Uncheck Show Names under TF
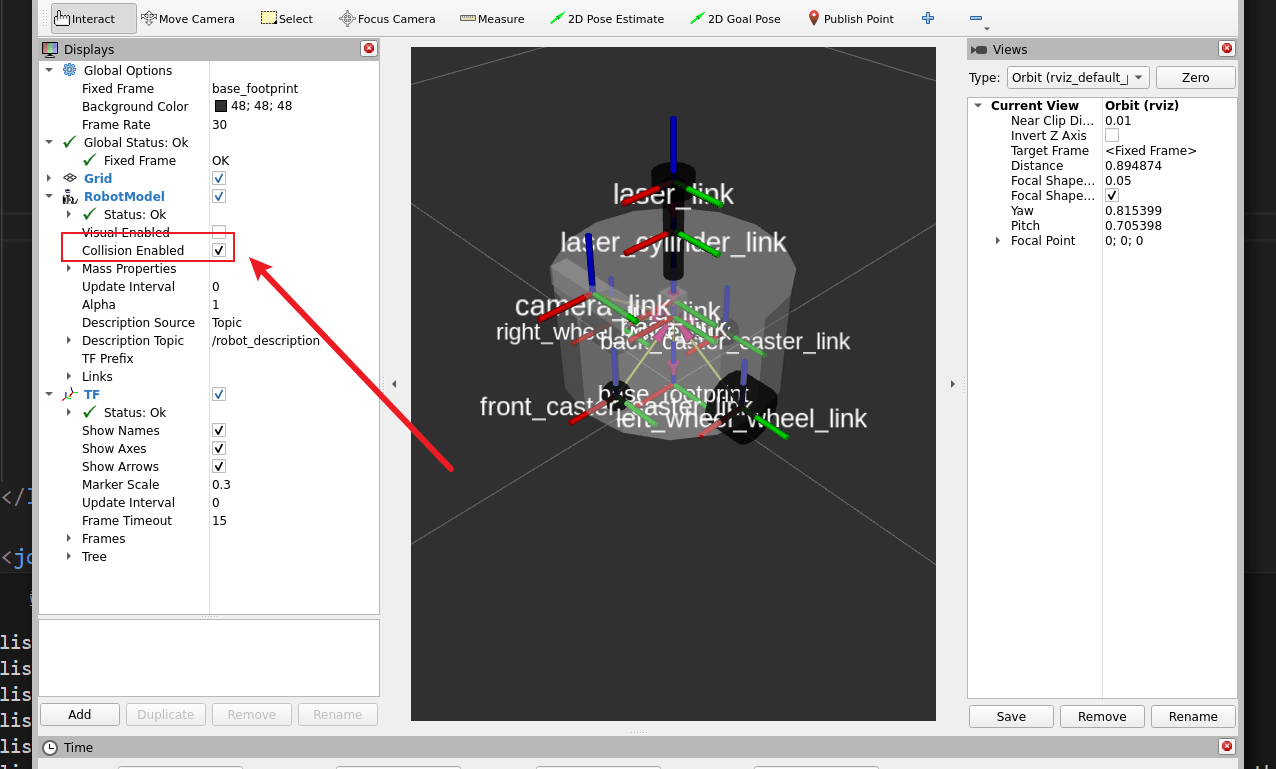The height and width of the screenshot is (769, 1276). coord(219,430)
